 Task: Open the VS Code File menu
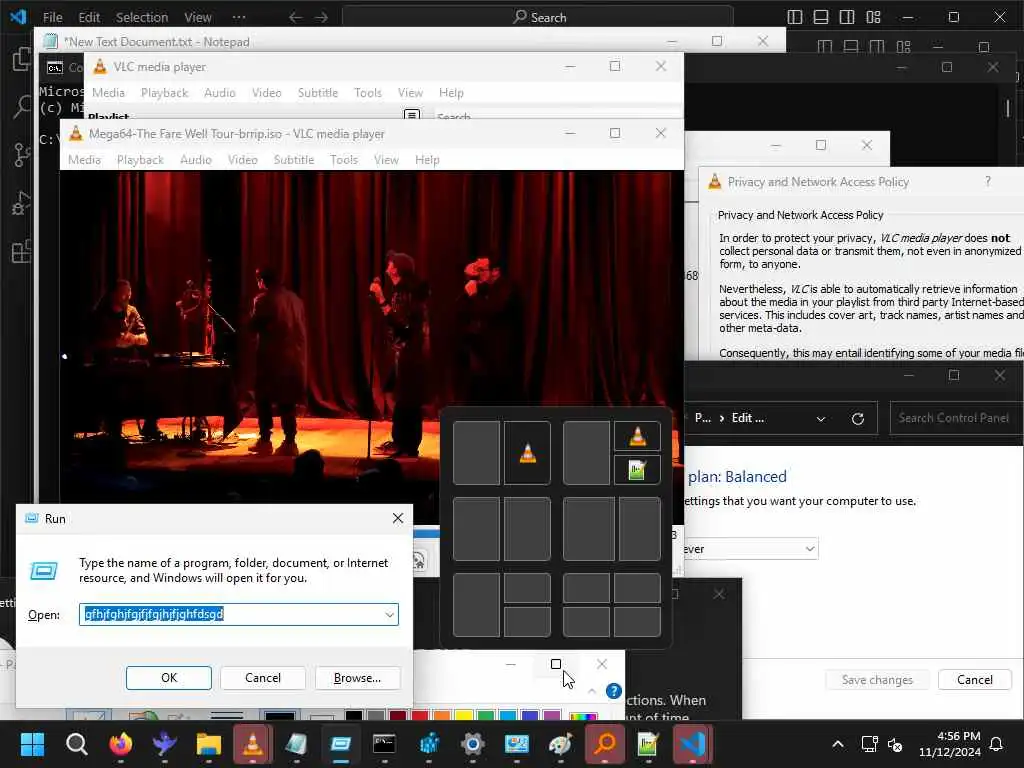[52, 17]
